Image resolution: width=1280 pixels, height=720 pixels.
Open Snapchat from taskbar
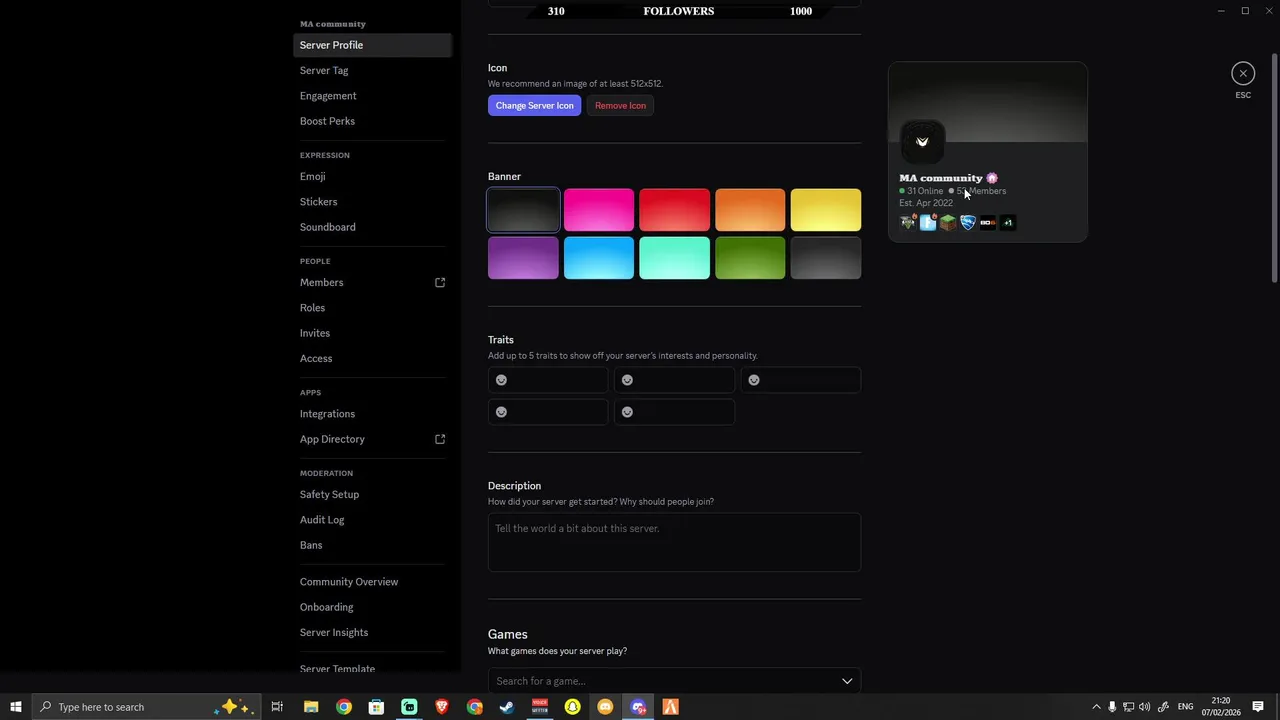(572, 707)
